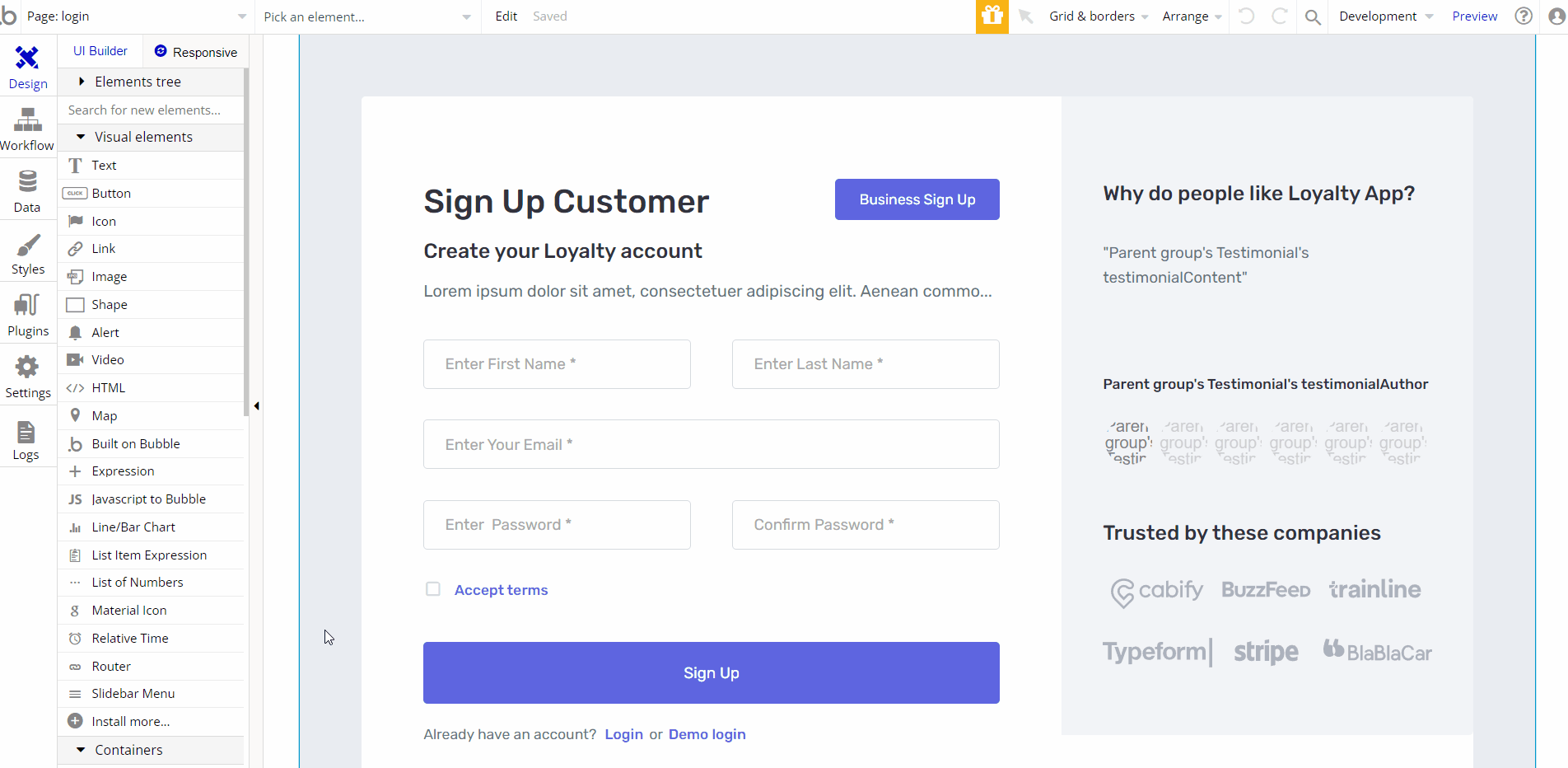Image resolution: width=1568 pixels, height=768 pixels.
Task: Open the Plugins icon
Action: [27, 305]
